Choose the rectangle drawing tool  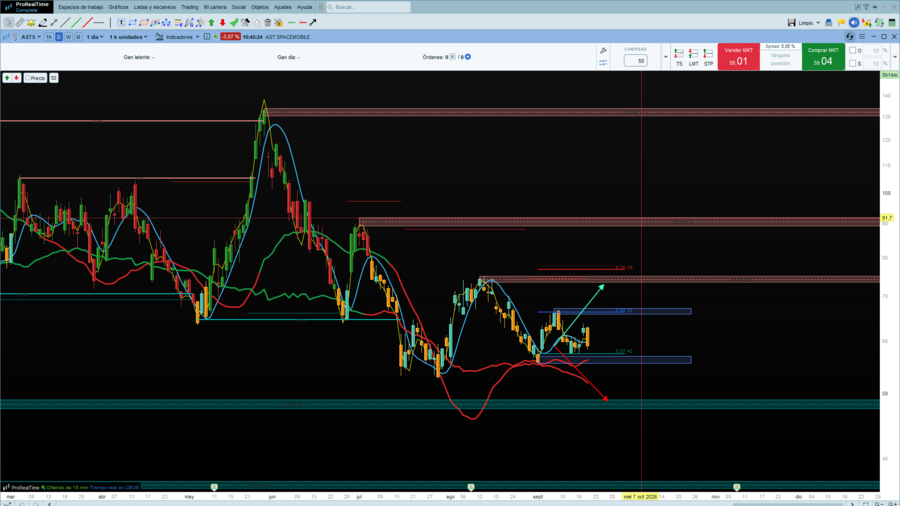click(133, 22)
